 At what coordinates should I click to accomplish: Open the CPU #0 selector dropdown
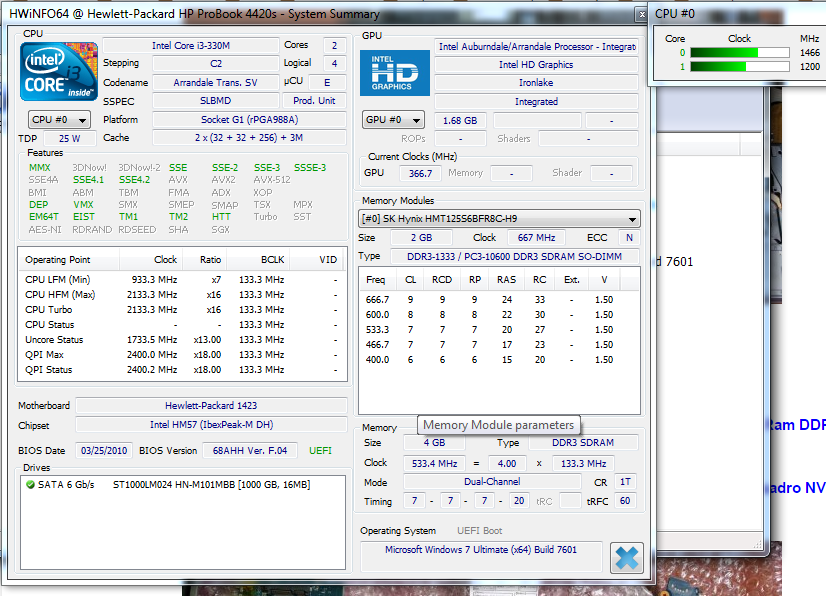59,120
